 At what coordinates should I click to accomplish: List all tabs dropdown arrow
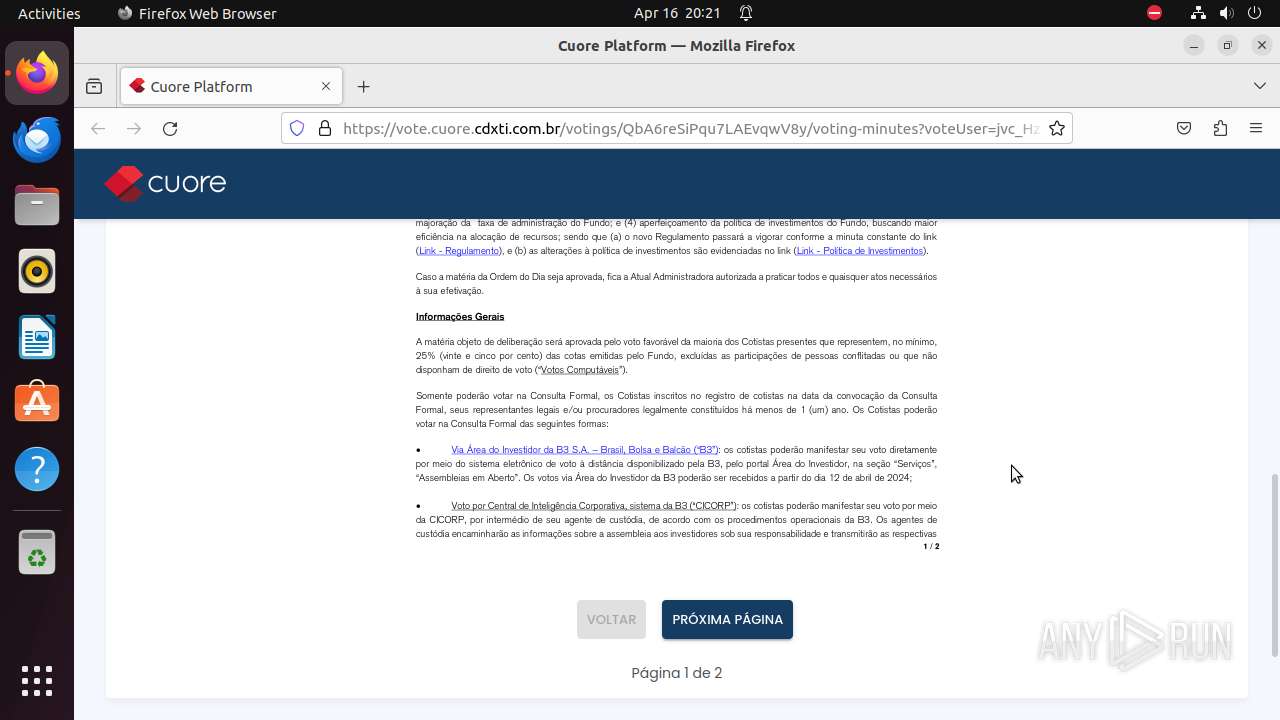point(1260,87)
